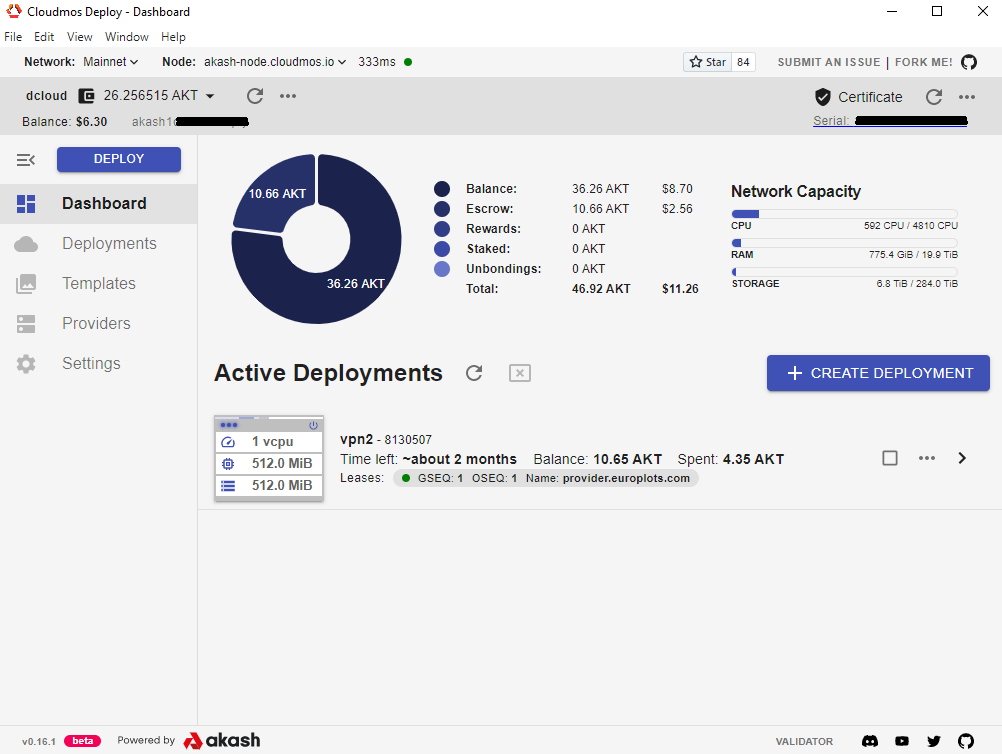This screenshot has width=1002, height=754.
Task: Click SUBMIT AN ISSUE link
Action: [829, 62]
